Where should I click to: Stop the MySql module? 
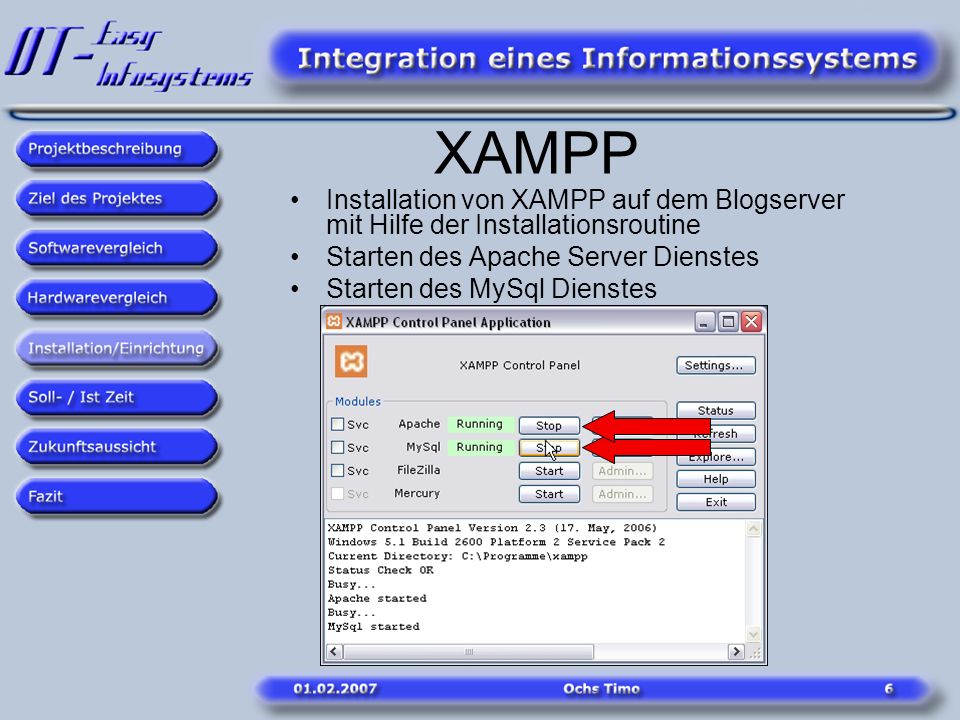549,448
